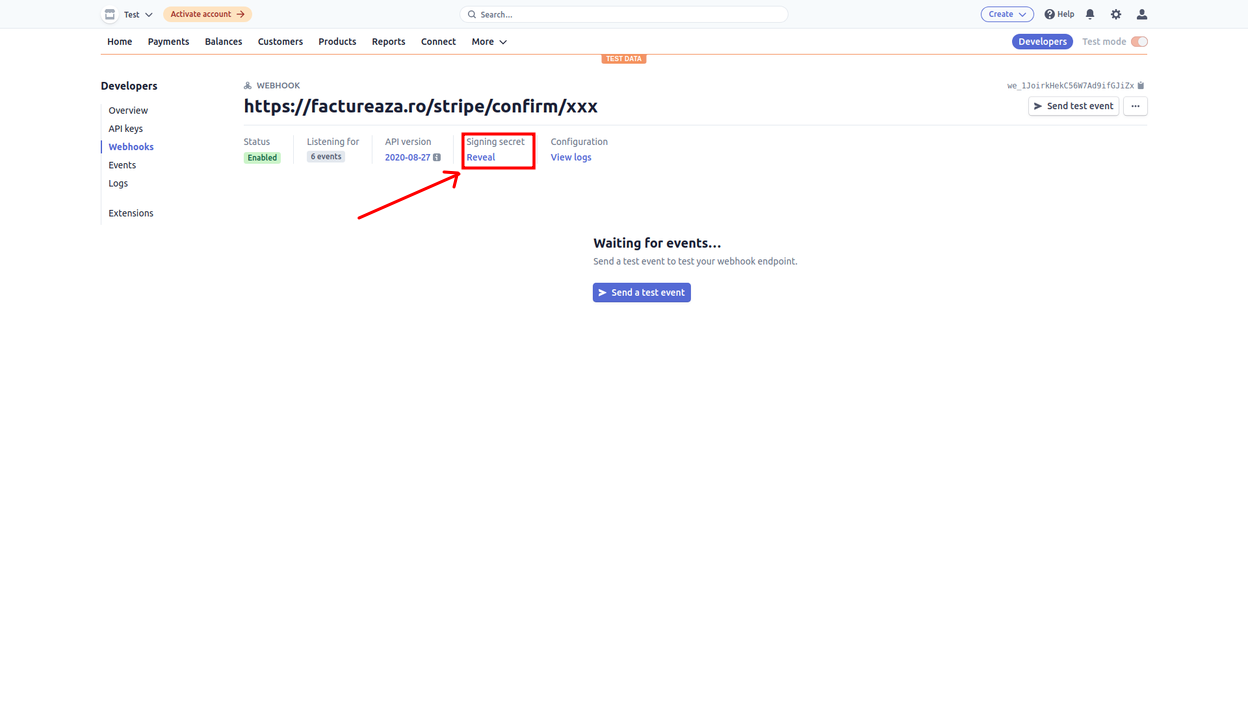Screen dimensions: 1248x702
Task: Open settings via the gear icon
Action: click(x=1116, y=14)
